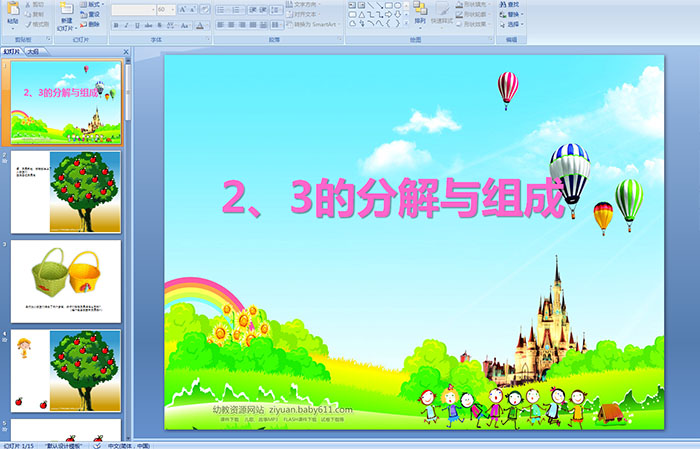700x449 pixels.
Task: Select the straight Line shape
Action: pyautogui.click(x=370, y=5)
